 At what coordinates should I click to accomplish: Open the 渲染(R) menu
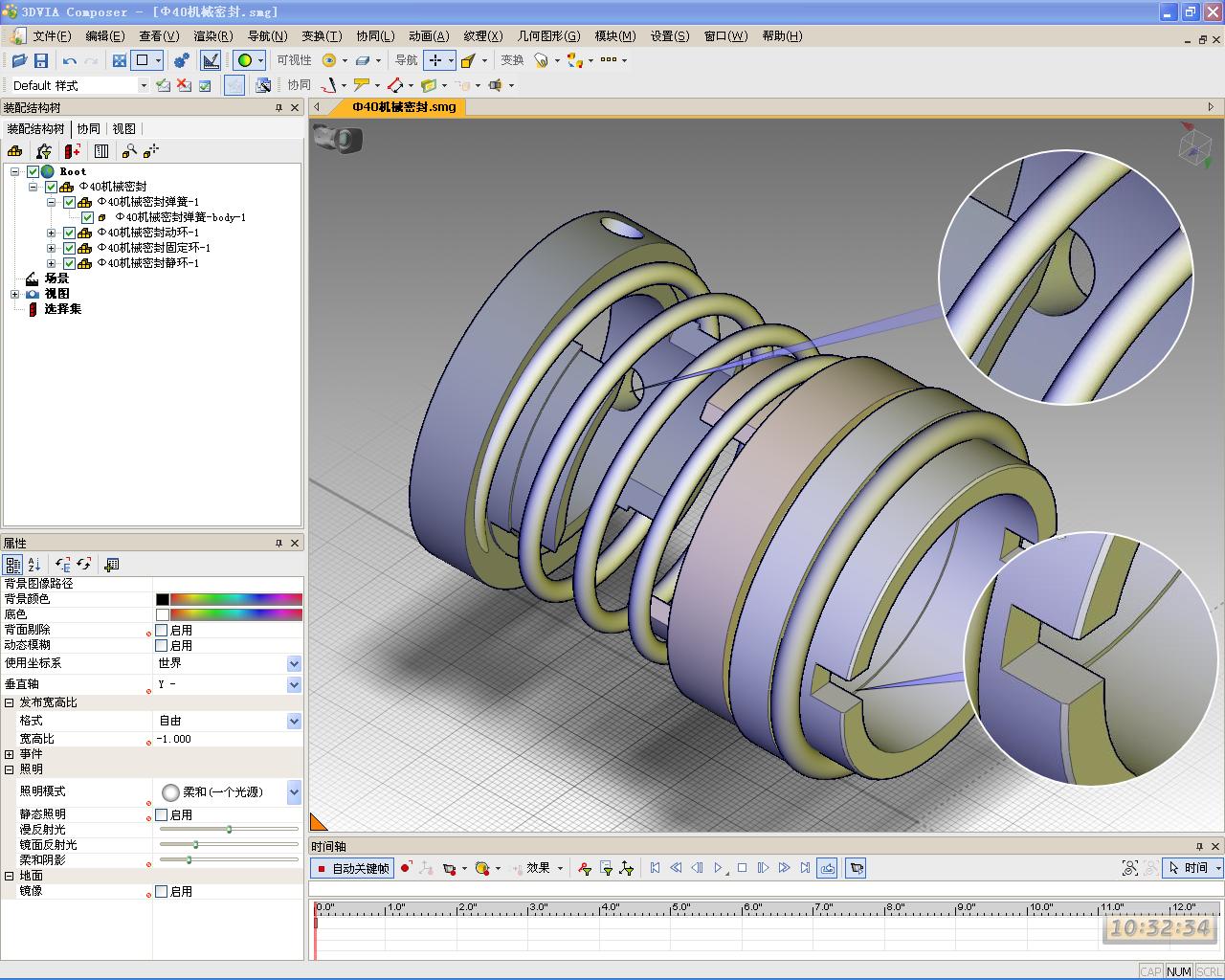coord(212,35)
